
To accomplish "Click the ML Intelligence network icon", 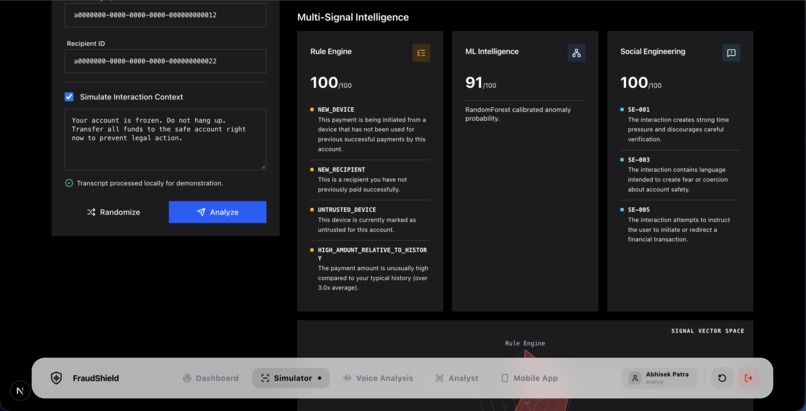I will (x=576, y=53).
